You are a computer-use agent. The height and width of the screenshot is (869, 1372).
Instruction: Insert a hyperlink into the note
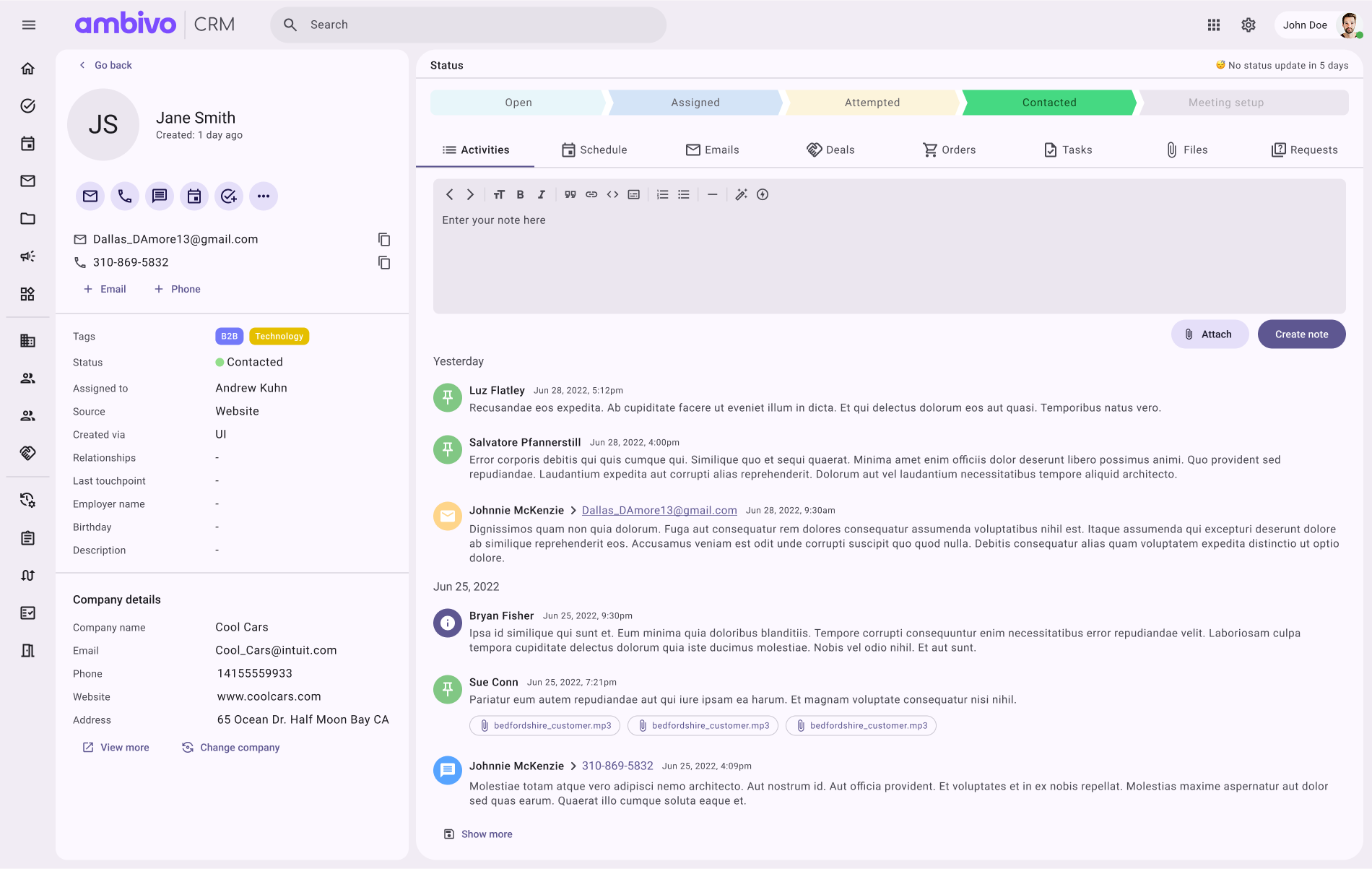pyautogui.click(x=591, y=194)
